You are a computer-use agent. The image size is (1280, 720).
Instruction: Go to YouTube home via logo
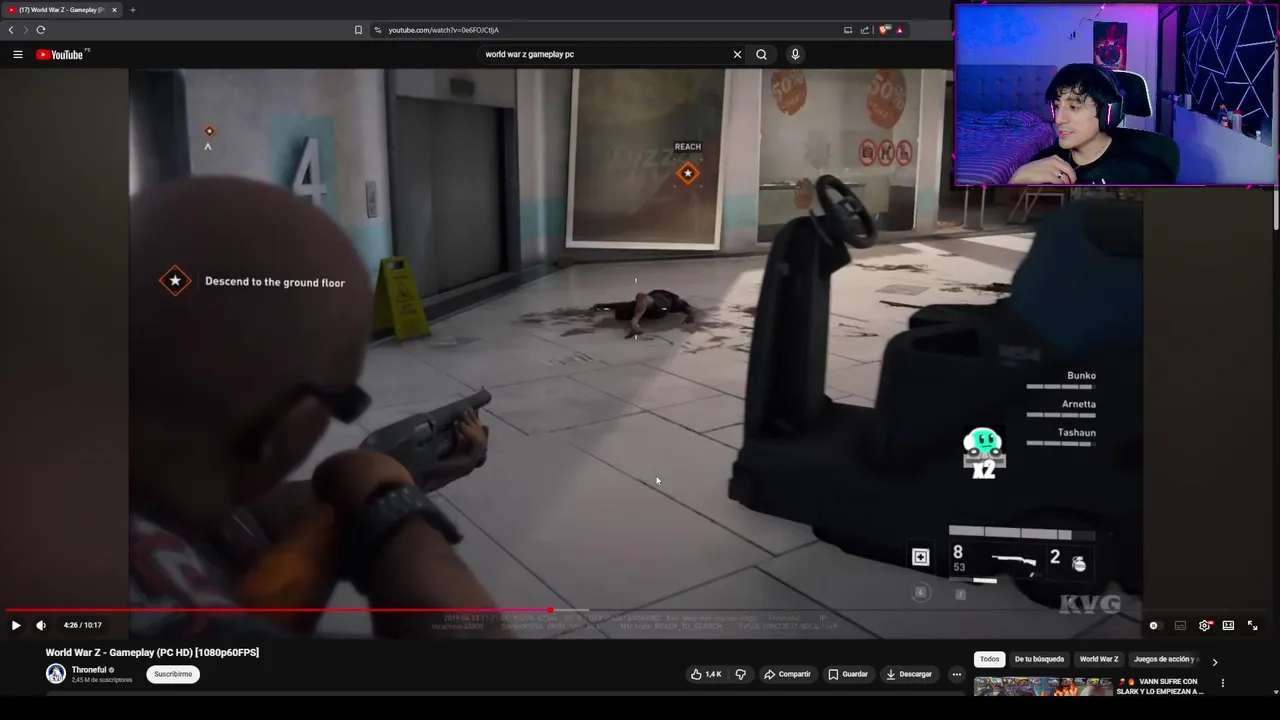coord(62,54)
